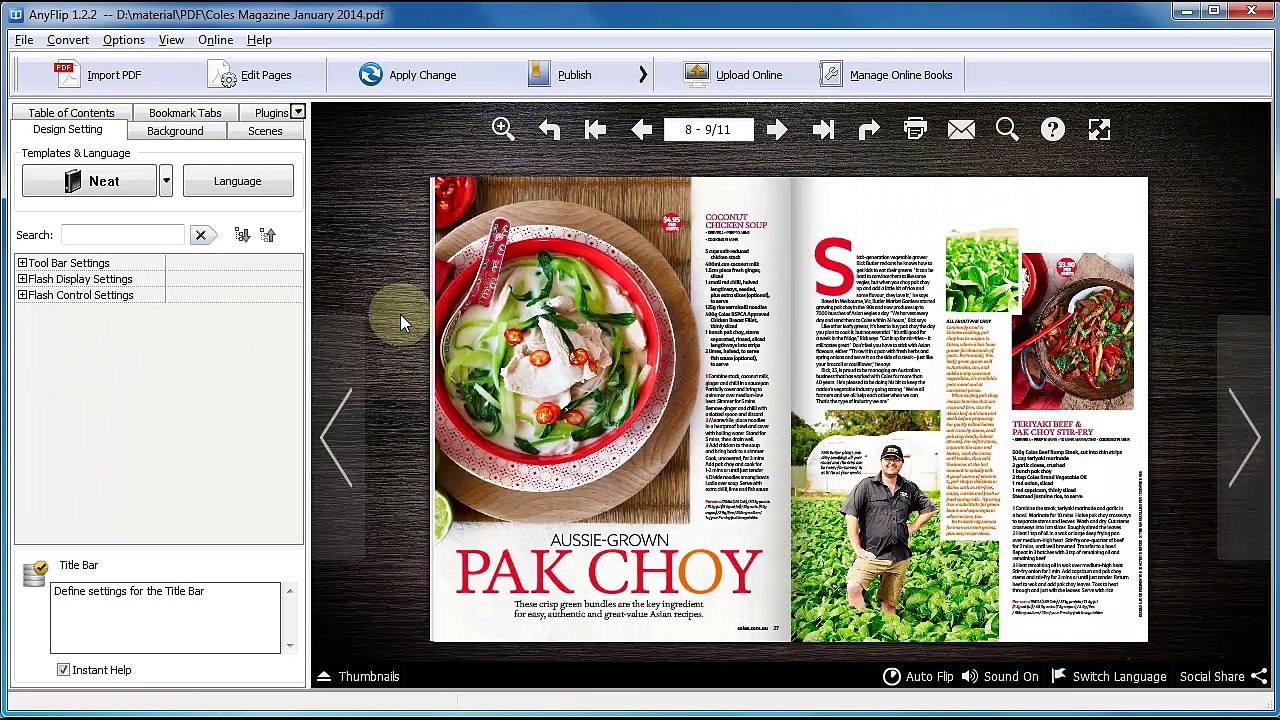Start Auto Flip

[x=918, y=677]
